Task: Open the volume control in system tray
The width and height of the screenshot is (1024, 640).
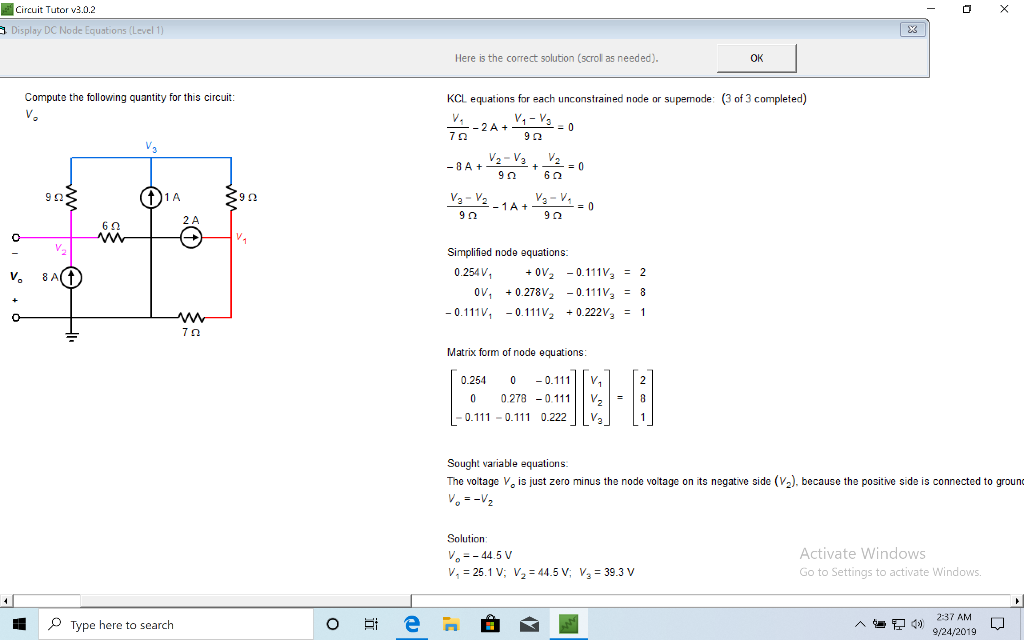Action: click(x=916, y=623)
